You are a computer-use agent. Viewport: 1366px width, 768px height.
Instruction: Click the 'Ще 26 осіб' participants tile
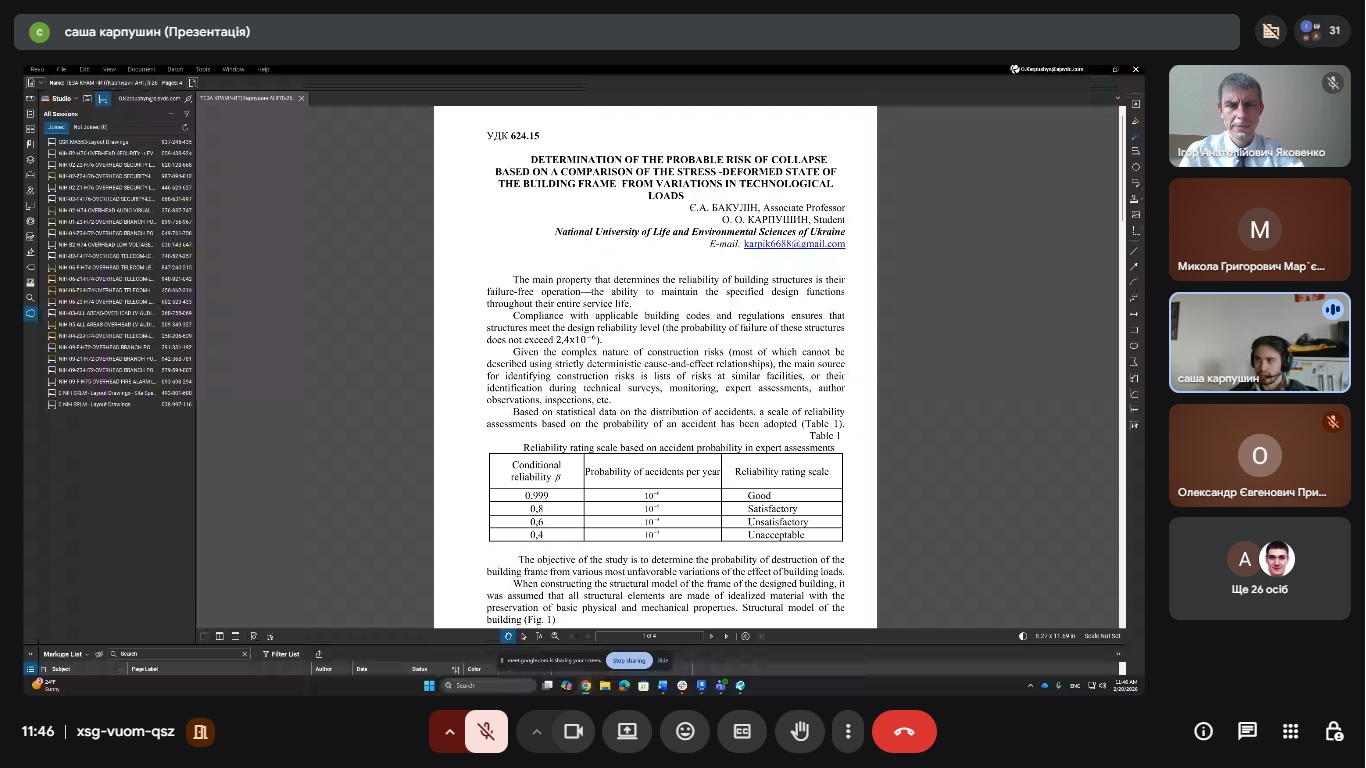click(1259, 568)
